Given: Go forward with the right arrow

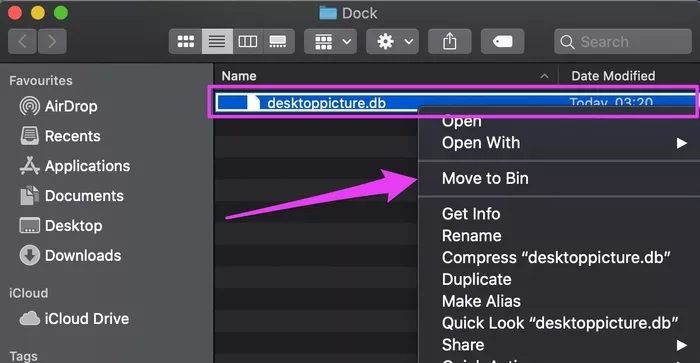Looking at the screenshot, I should point(52,42).
